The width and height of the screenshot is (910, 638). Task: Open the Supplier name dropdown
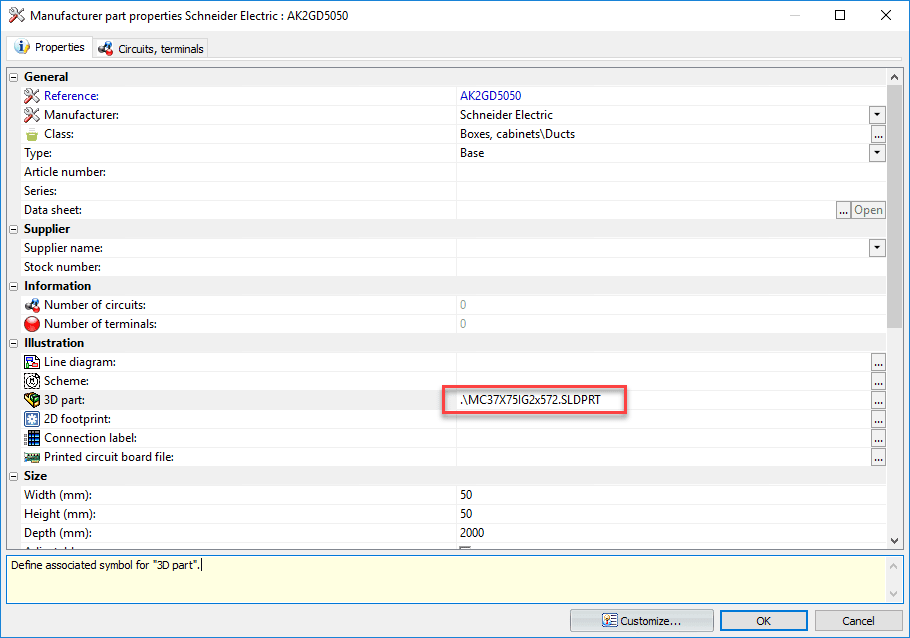pos(877,248)
